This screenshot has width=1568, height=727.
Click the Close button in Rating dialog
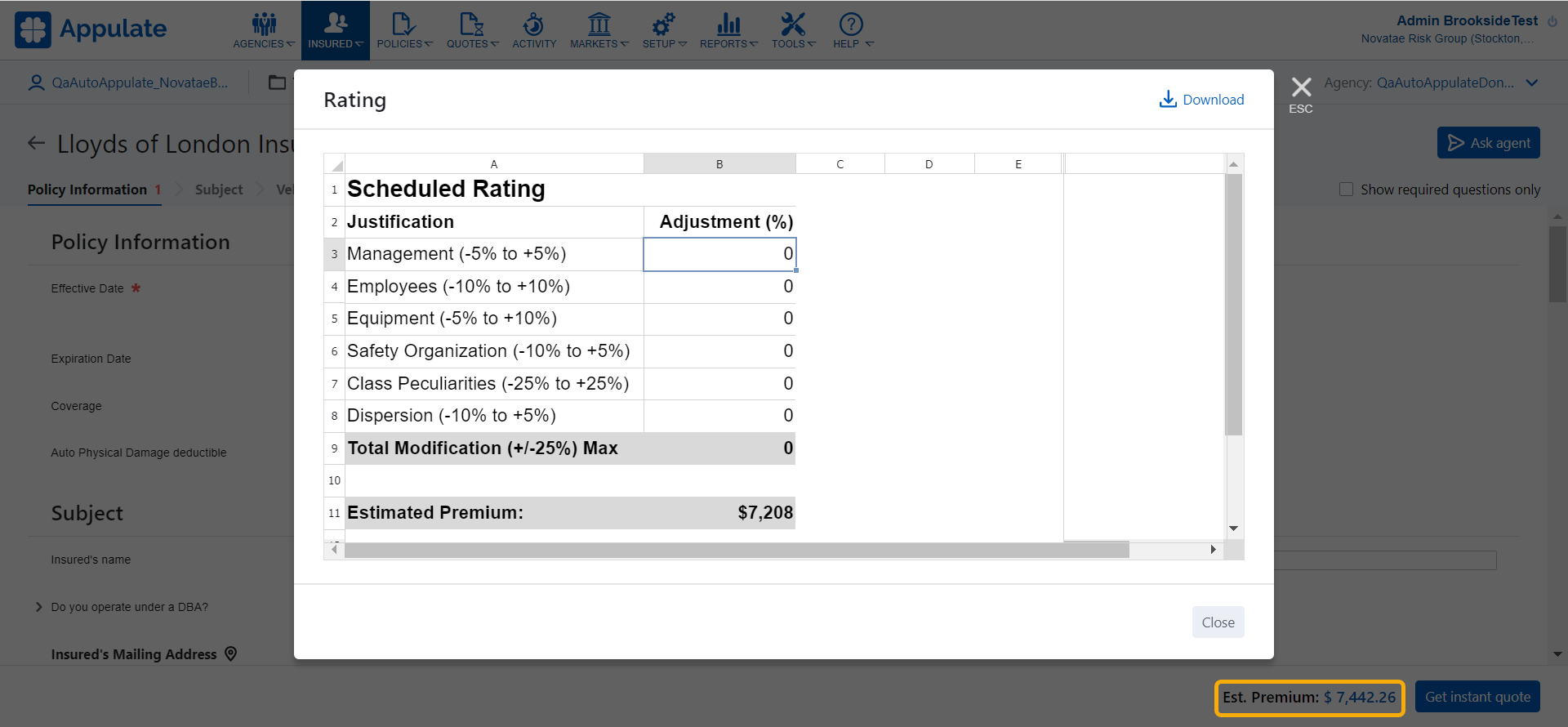pos(1218,622)
